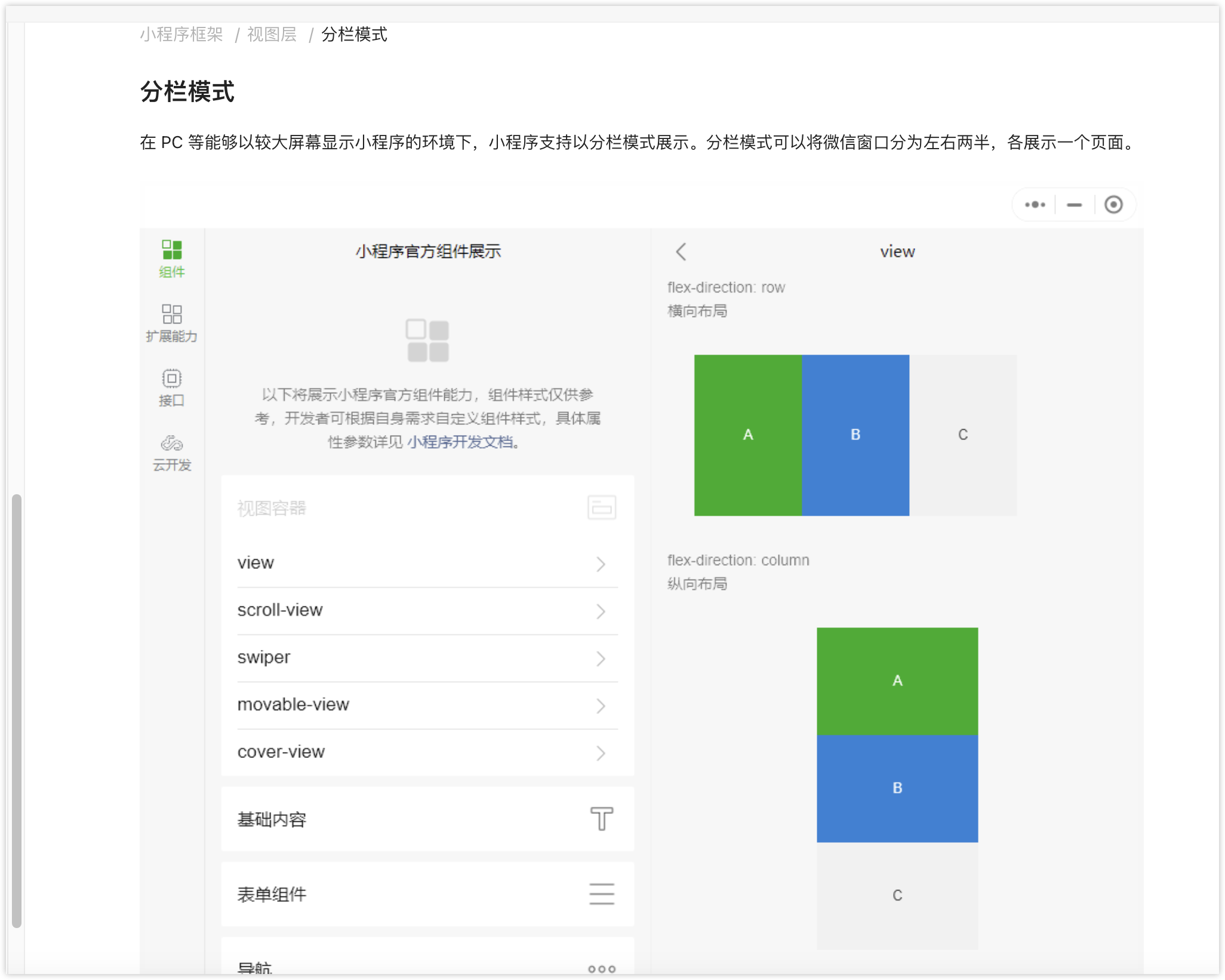The height and width of the screenshot is (980, 1225).
Task: Follow the 小程序开发文档 link
Action: (x=460, y=442)
